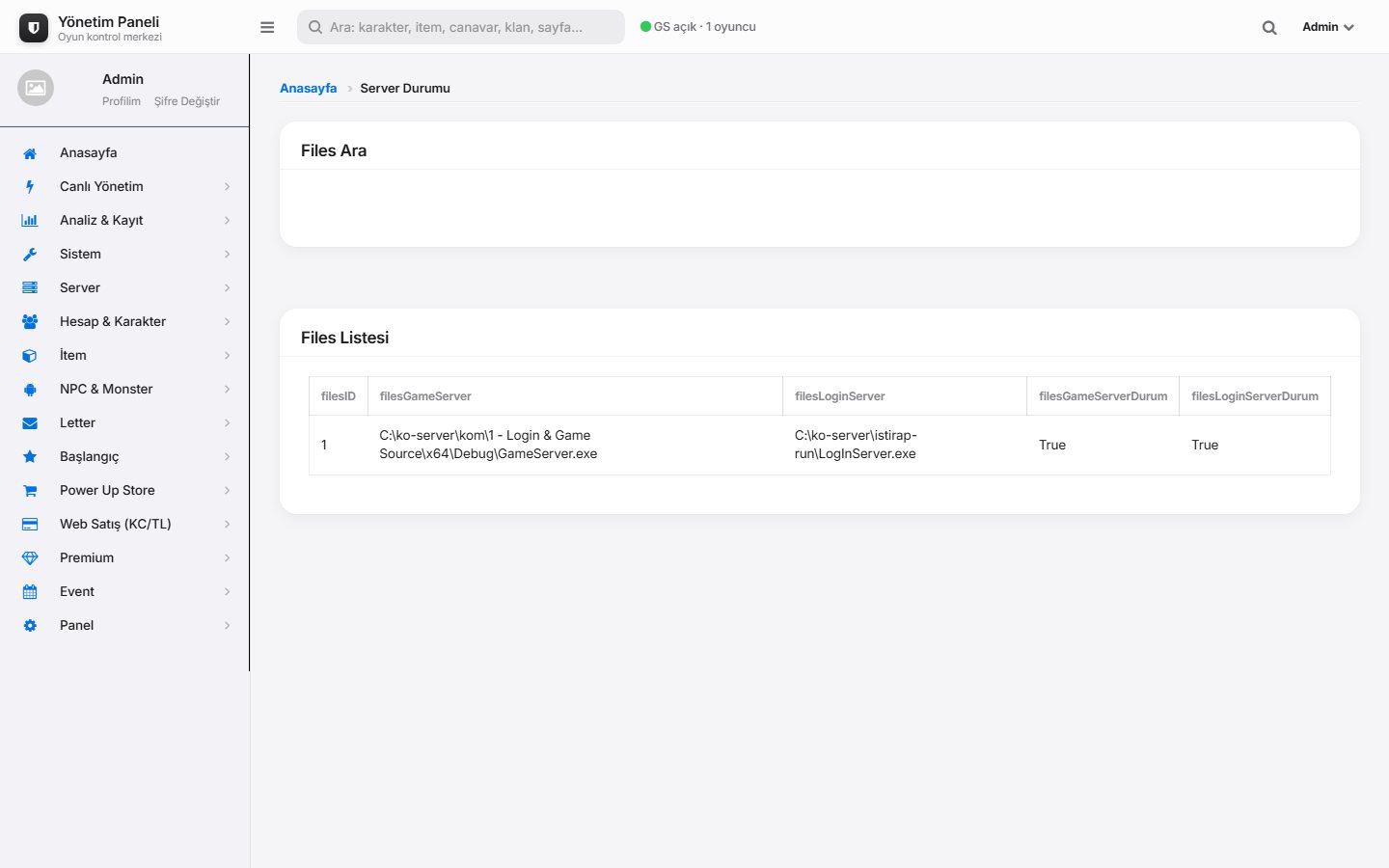Expand the Event menu arrow

tap(228, 592)
